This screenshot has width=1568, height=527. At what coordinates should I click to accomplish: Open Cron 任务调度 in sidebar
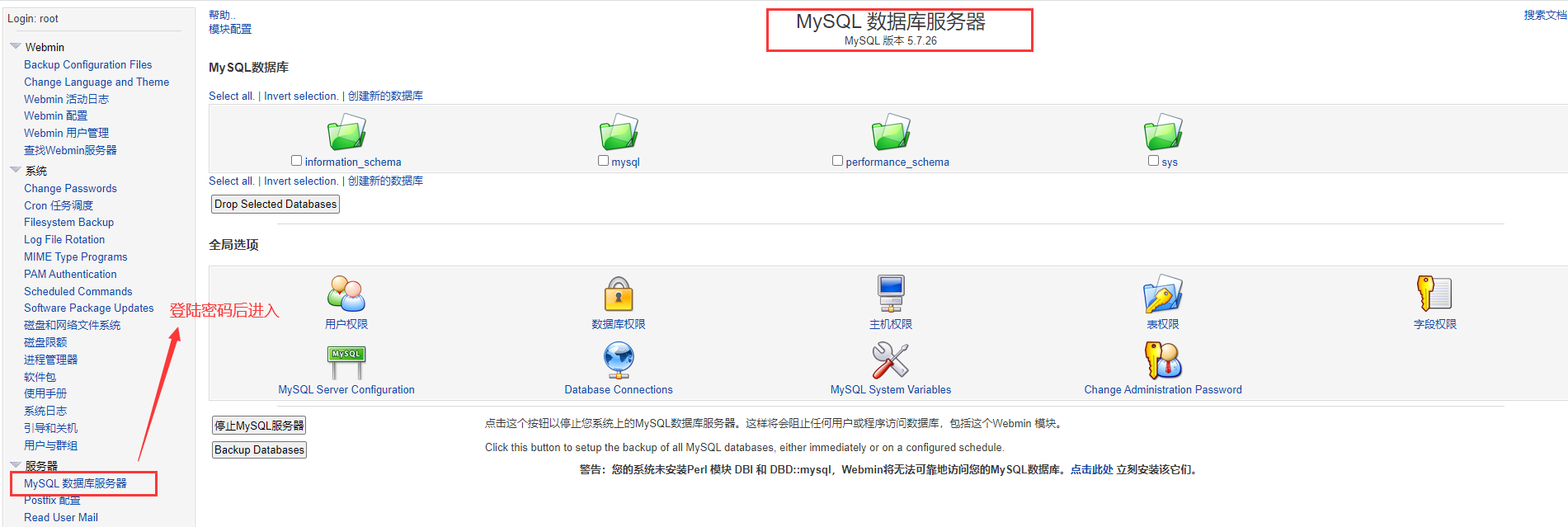pos(59,205)
